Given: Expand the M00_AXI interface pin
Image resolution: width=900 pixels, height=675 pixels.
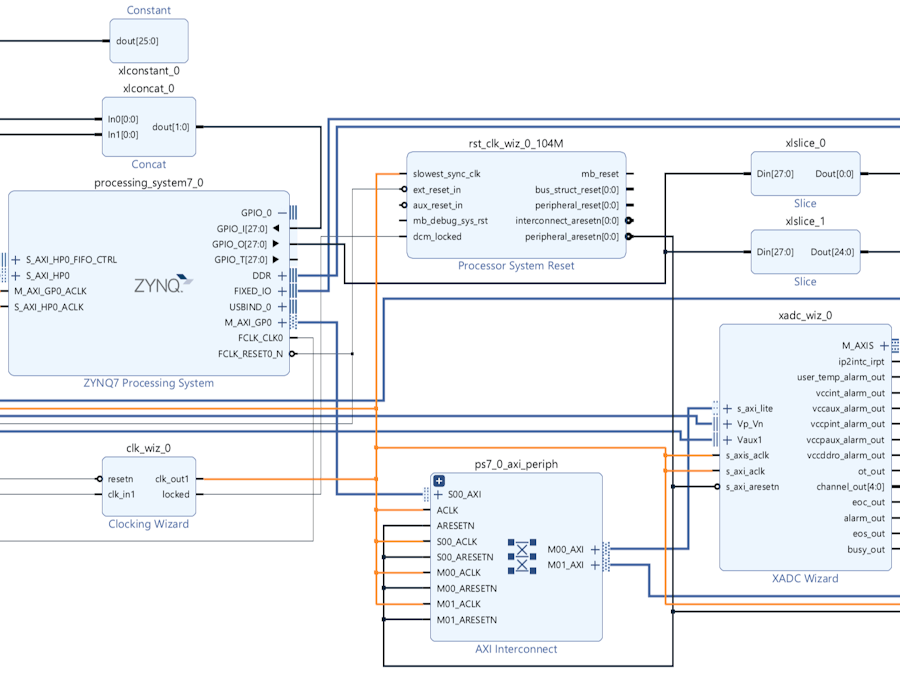Looking at the screenshot, I should click(x=595, y=549).
